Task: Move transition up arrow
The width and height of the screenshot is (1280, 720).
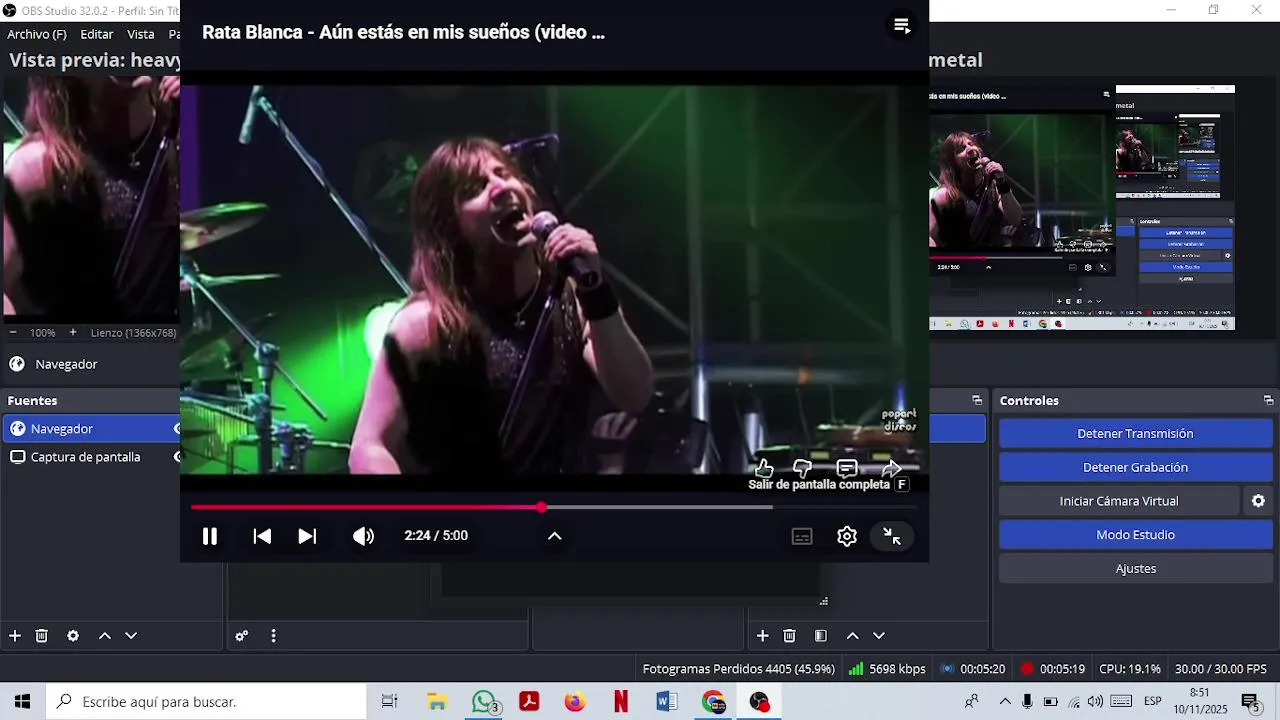Action: coord(852,636)
